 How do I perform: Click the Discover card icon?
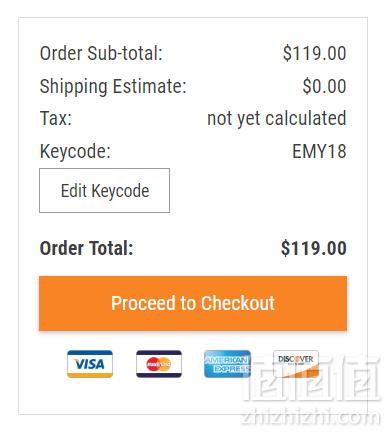click(x=296, y=364)
